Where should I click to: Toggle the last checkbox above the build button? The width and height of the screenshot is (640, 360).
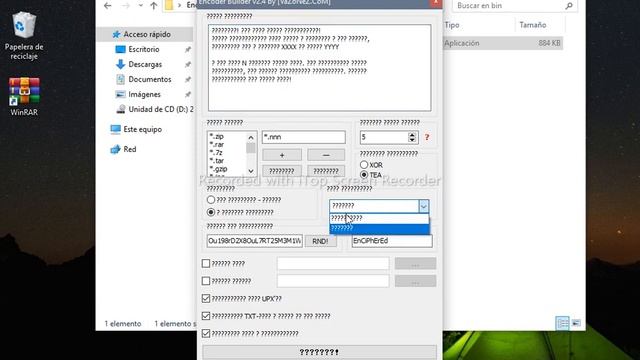coord(206,333)
